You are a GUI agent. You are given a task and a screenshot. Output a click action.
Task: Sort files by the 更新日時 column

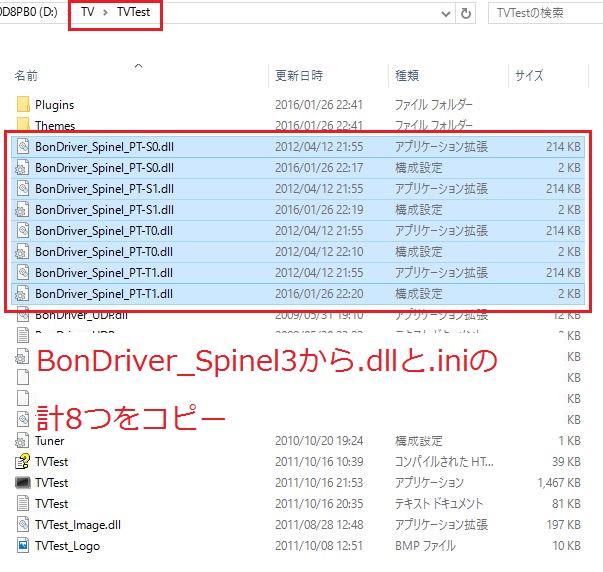299,75
